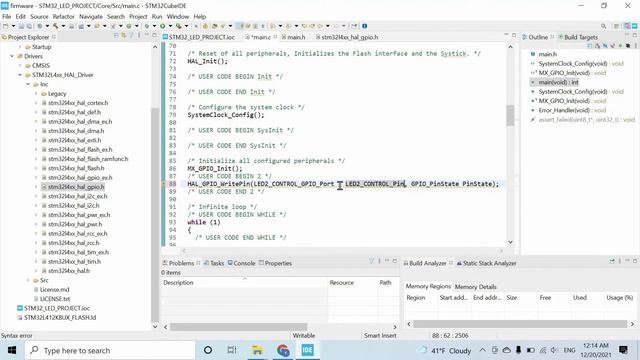Viewport: 640px width, 360px height.
Task: Open File Explorer from taskbar
Action: coord(257,350)
